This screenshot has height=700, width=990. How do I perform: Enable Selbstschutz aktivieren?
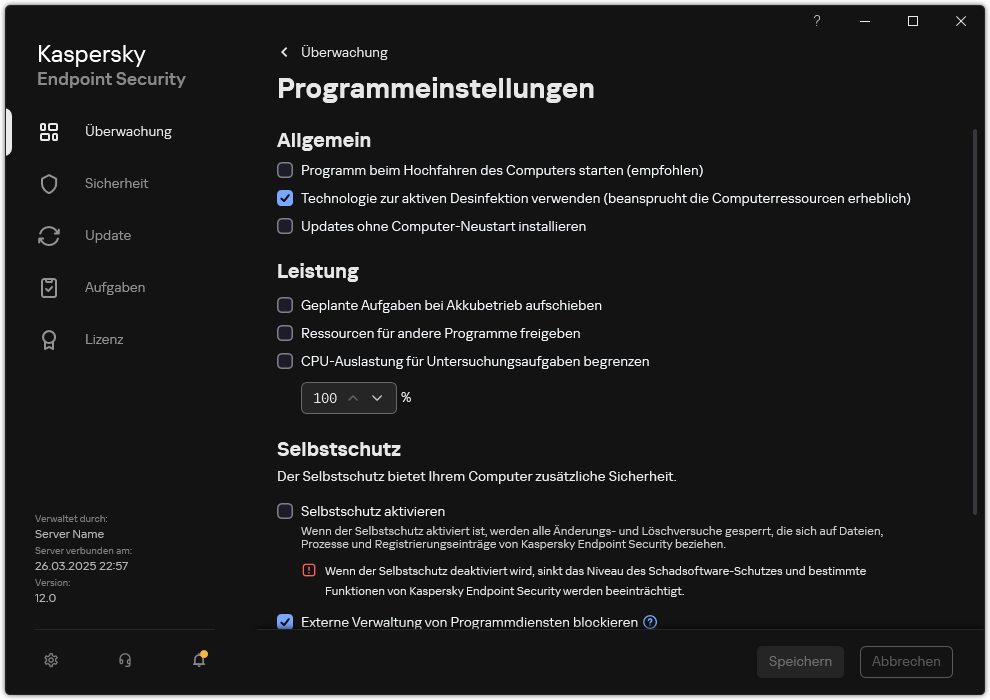(x=285, y=511)
